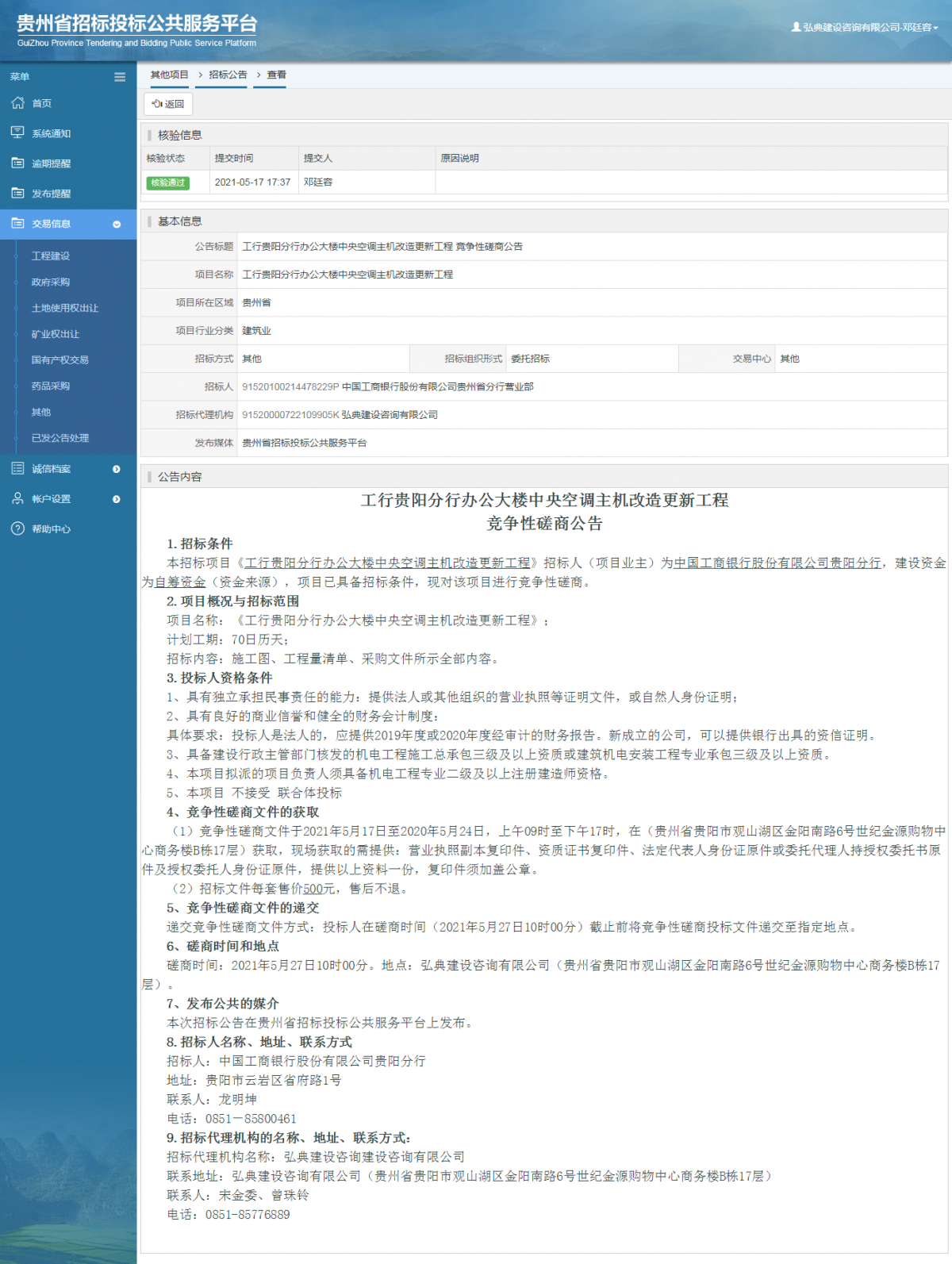Click the 招标代理机构 code 91520000722109905K
Image resolution: width=952 pixels, height=1264 pixels.
click(x=290, y=415)
